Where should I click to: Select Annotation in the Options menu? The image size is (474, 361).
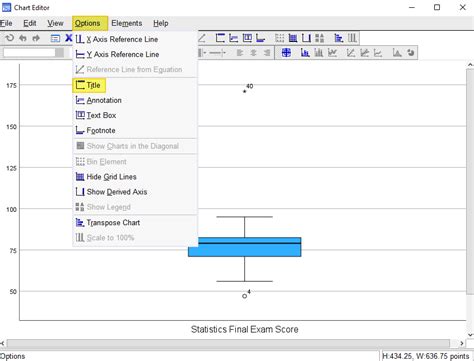pyautogui.click(x=135, y=100)
